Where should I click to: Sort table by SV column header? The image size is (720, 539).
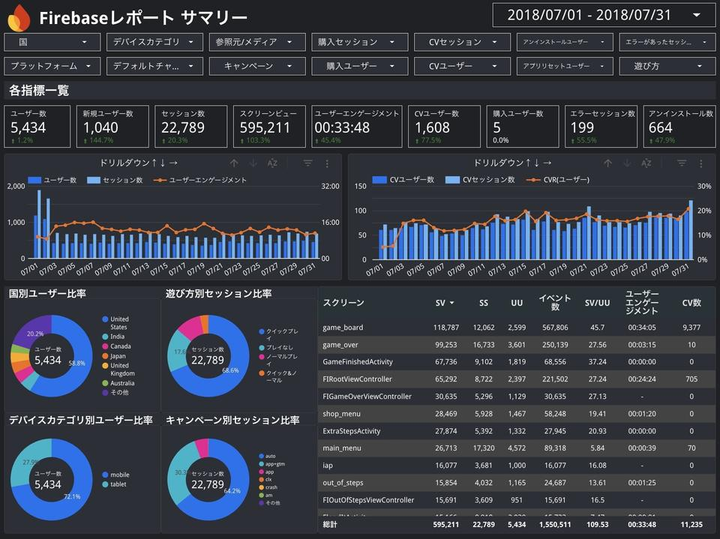pyautogui.click(x=444, y=303)
